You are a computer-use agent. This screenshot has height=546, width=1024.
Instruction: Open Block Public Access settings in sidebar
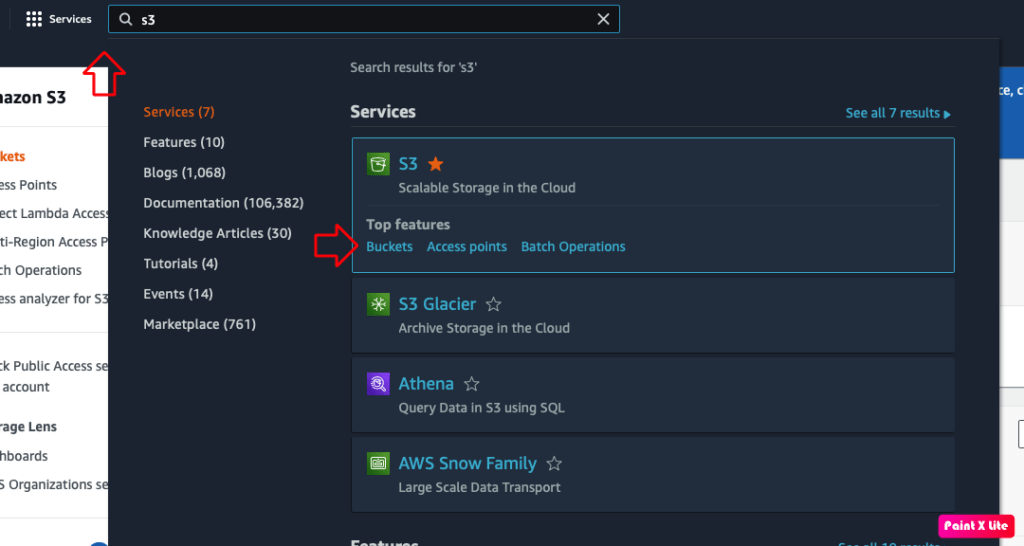[x=54, y=376]
